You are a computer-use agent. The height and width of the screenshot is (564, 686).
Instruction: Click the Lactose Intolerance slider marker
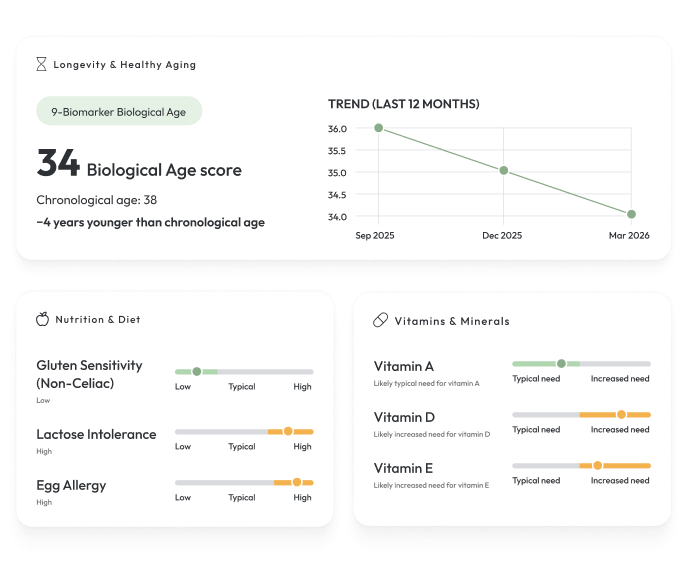point(288,431)
